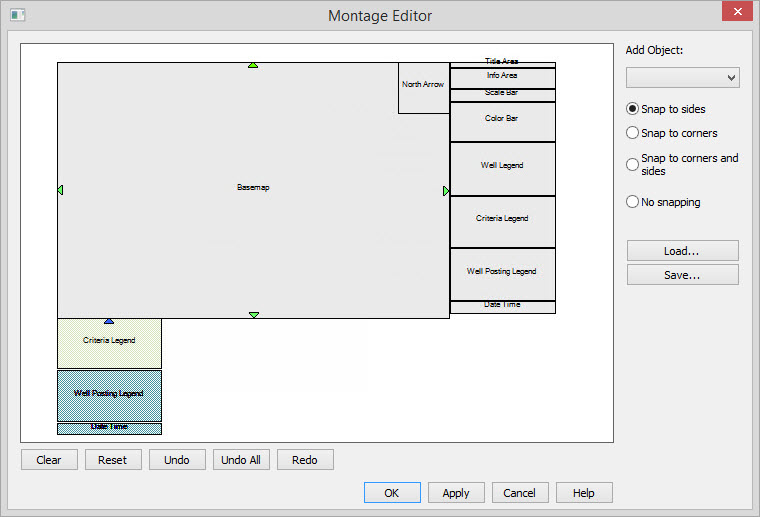Viewport: 760px width, 517px height.
Task: Select the Snap to sides option
Action: tap(632, 109)
